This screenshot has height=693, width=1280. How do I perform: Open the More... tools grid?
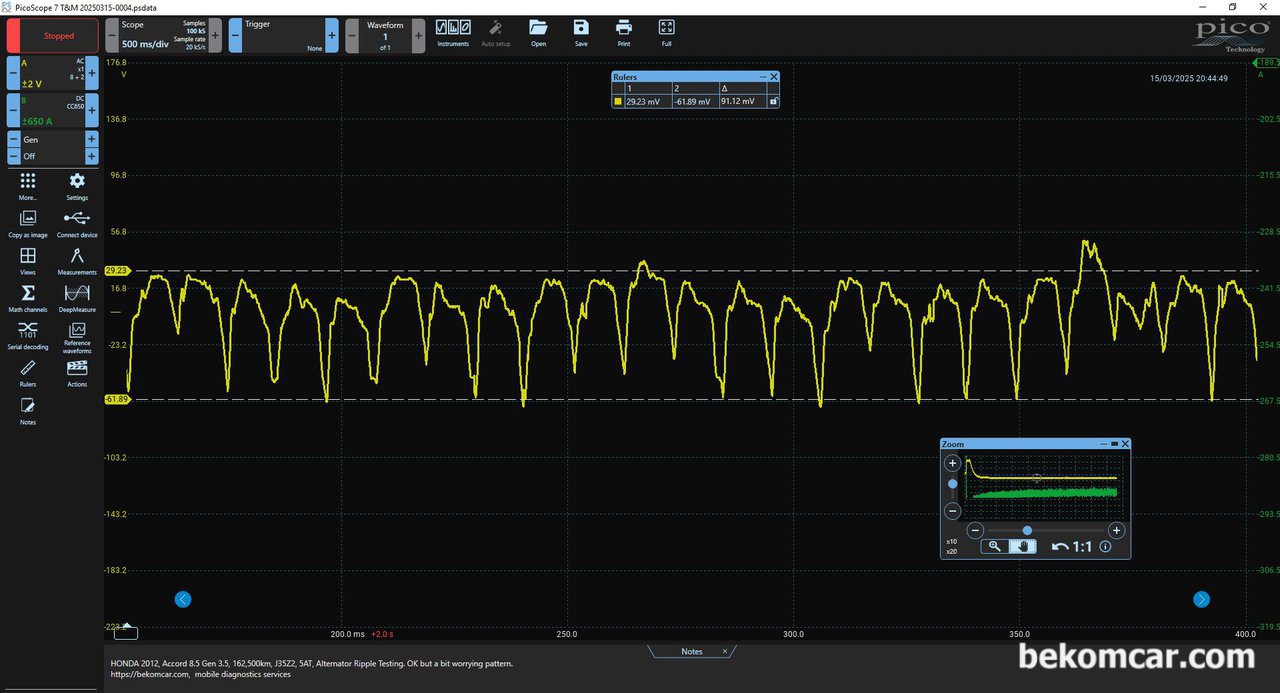click(x=28, y=186)
